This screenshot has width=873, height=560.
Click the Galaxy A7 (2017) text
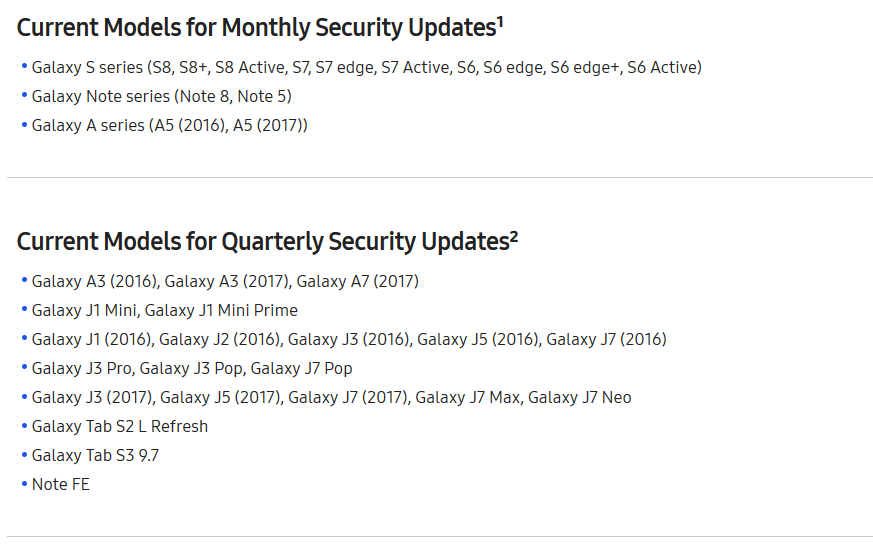tap(357, 281)
